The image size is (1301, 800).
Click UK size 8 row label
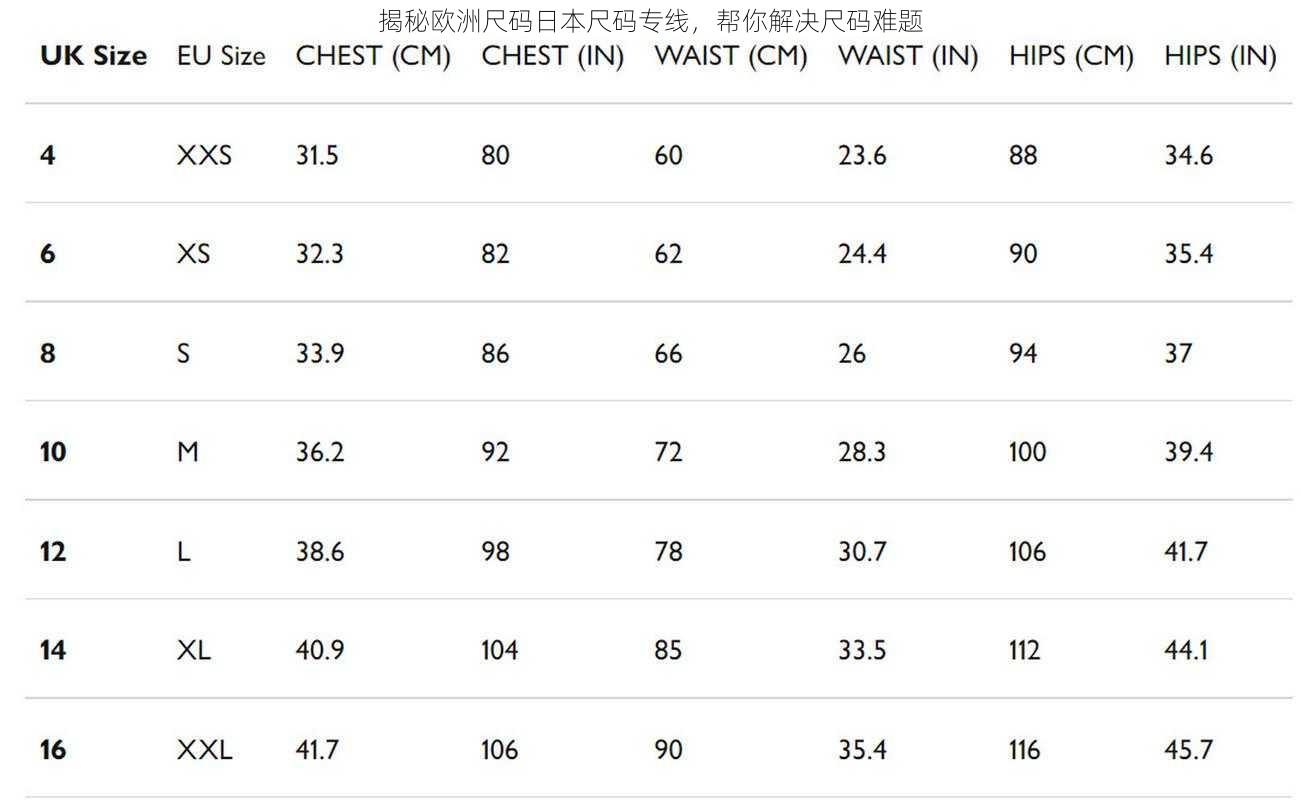click(x=48, y=353)
